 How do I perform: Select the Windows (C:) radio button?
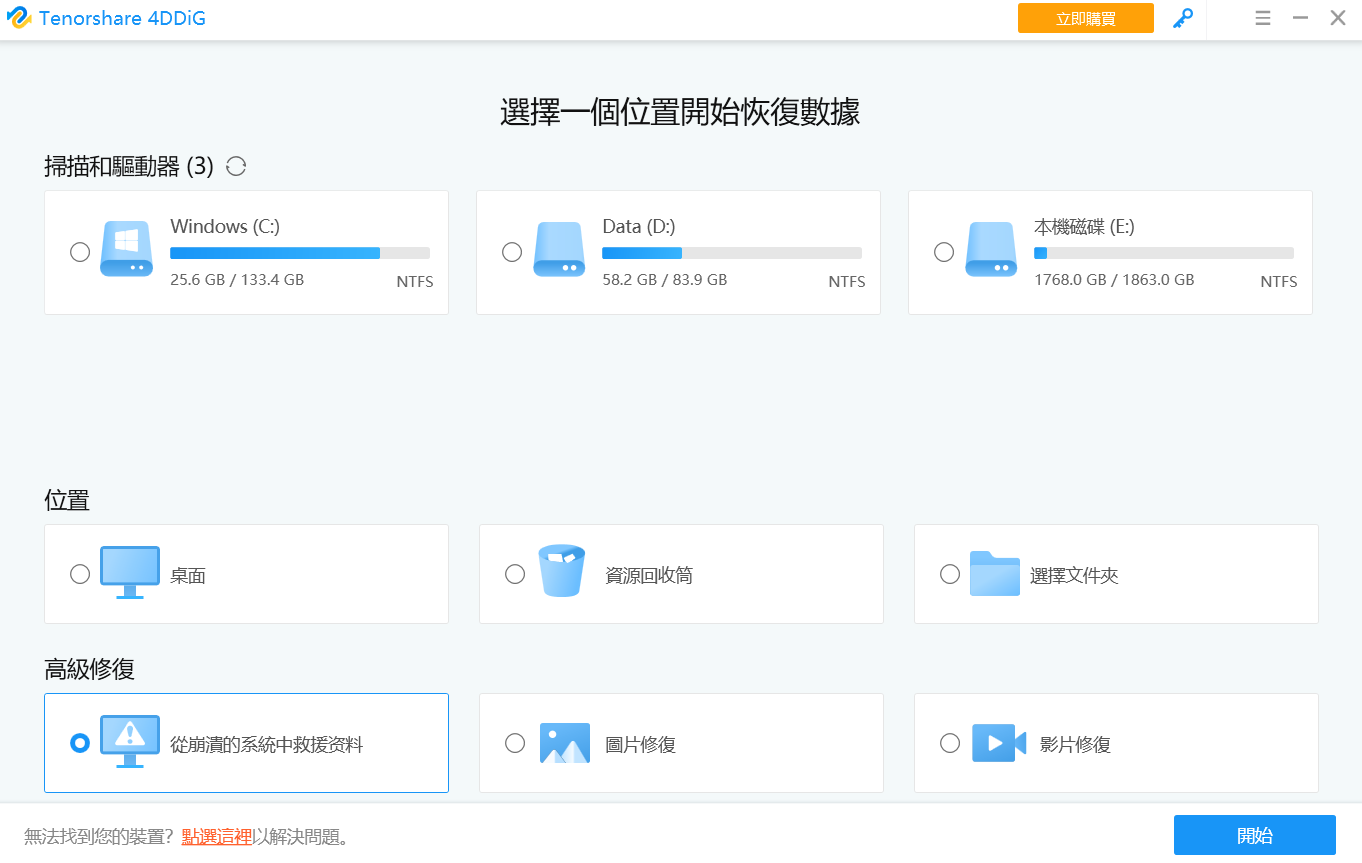click(x=80, y=252)
